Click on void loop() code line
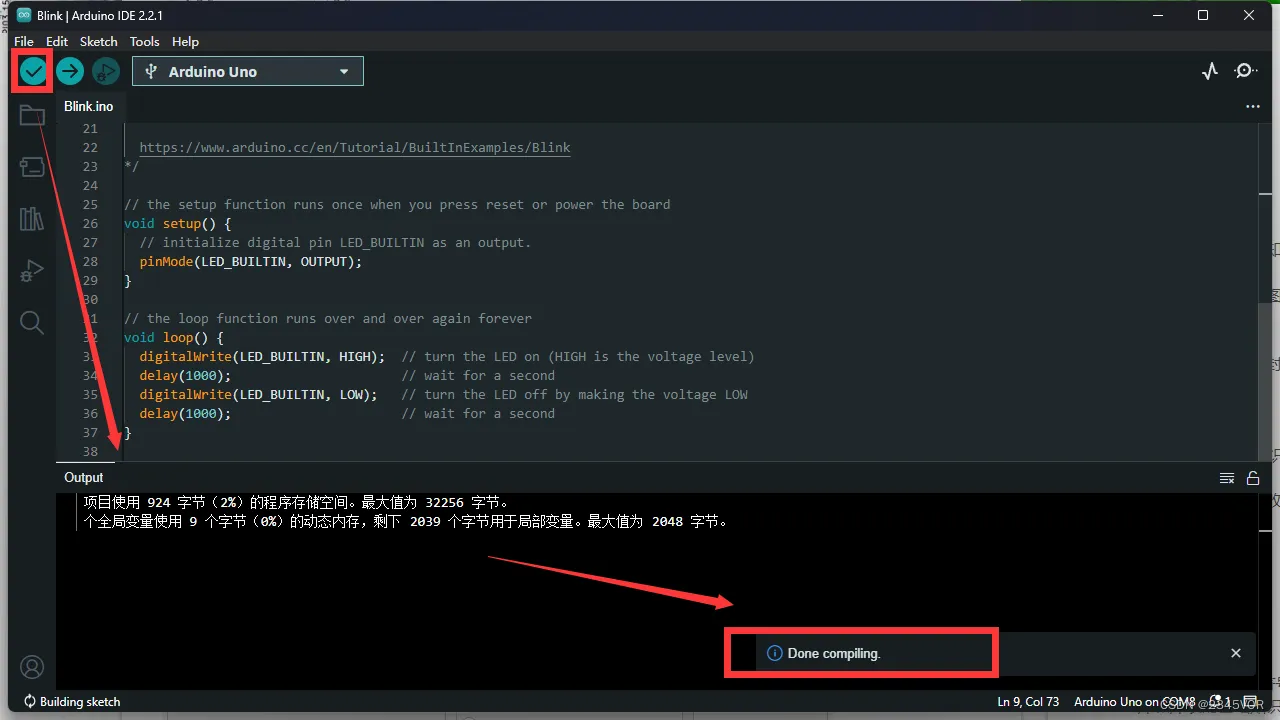1280x720 pixels. tap(174, 338)
